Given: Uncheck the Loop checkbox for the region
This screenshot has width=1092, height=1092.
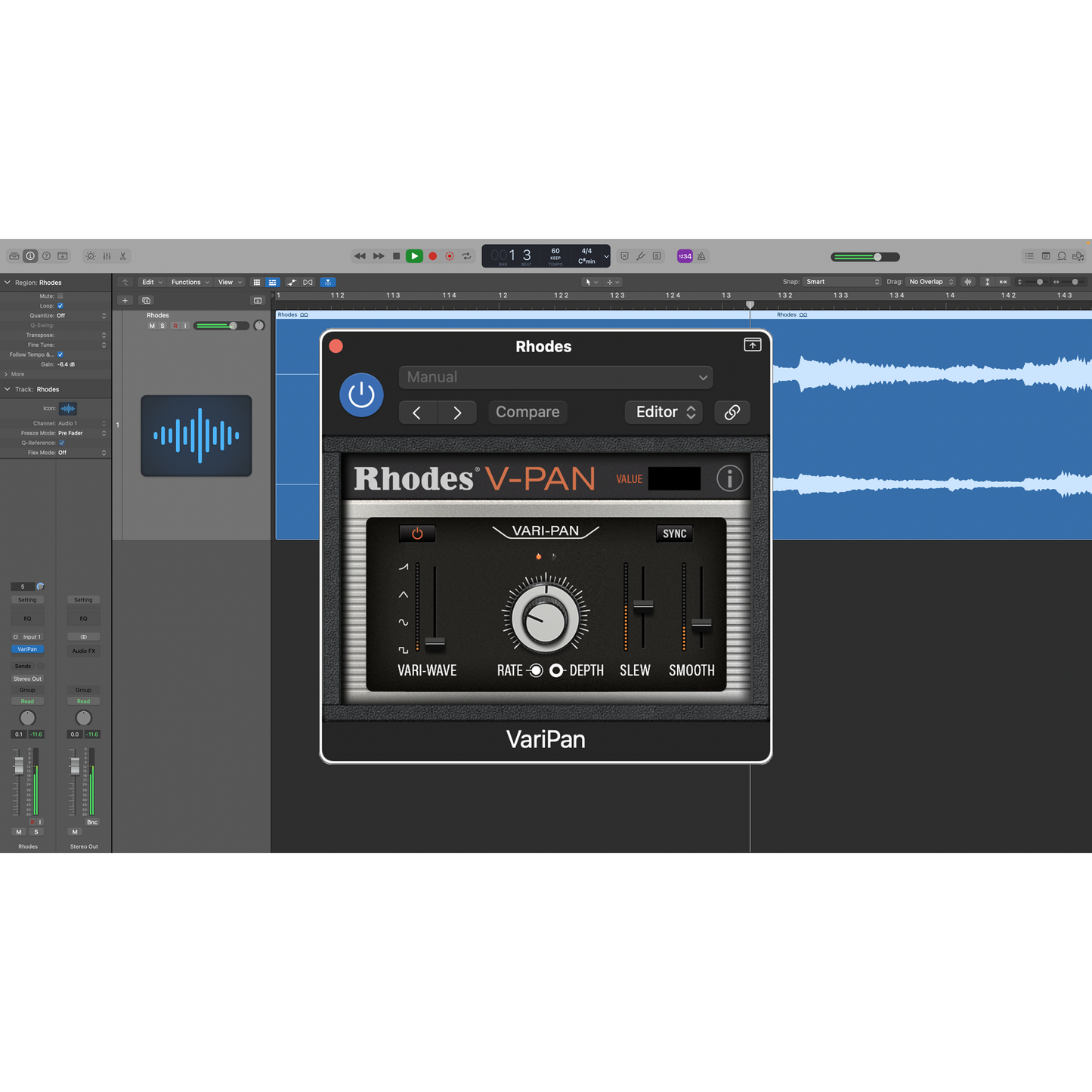Looking at the screenshot, I should pyautogui.click(x=60, y=306).
